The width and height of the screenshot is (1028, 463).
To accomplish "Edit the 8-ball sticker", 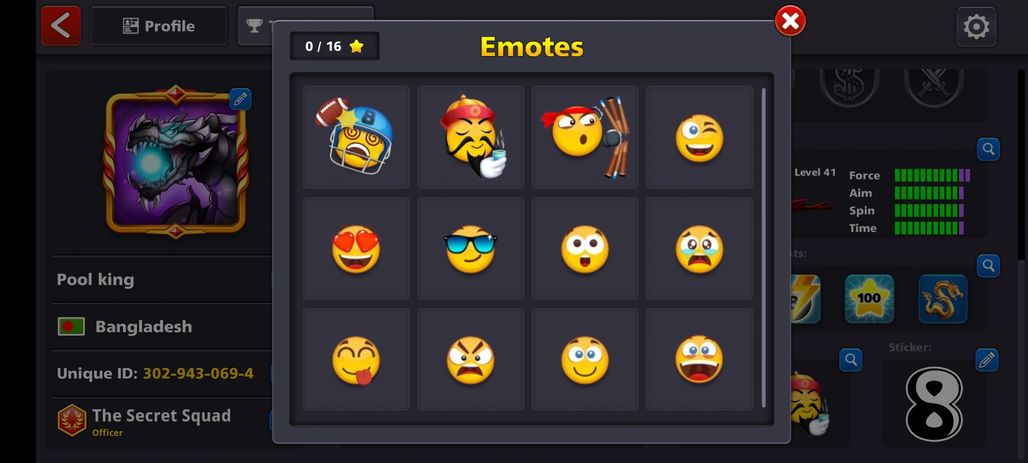I will [987, 360].
